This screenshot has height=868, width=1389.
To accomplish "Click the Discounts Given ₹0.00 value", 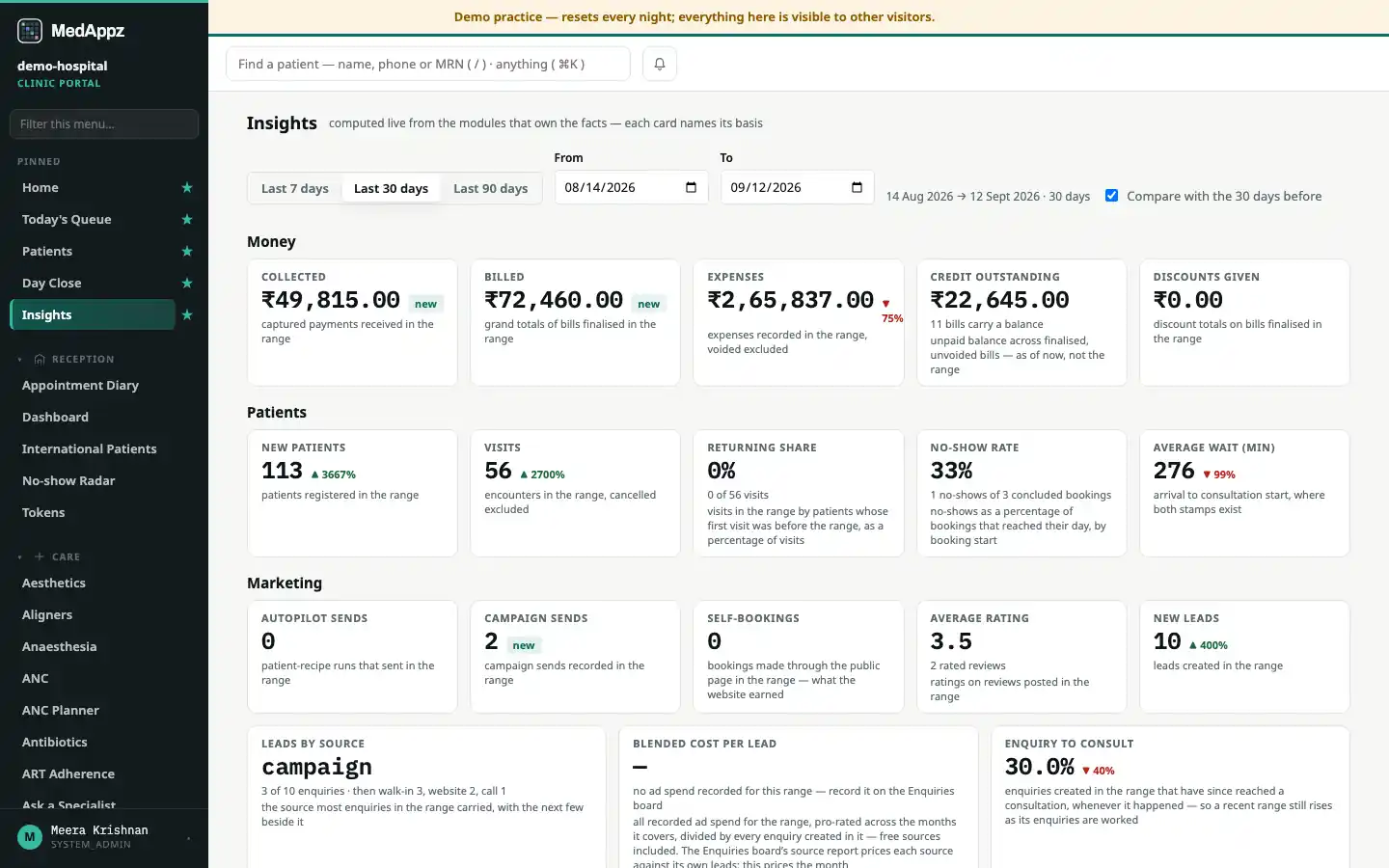I will click(x=1188, y=300).
